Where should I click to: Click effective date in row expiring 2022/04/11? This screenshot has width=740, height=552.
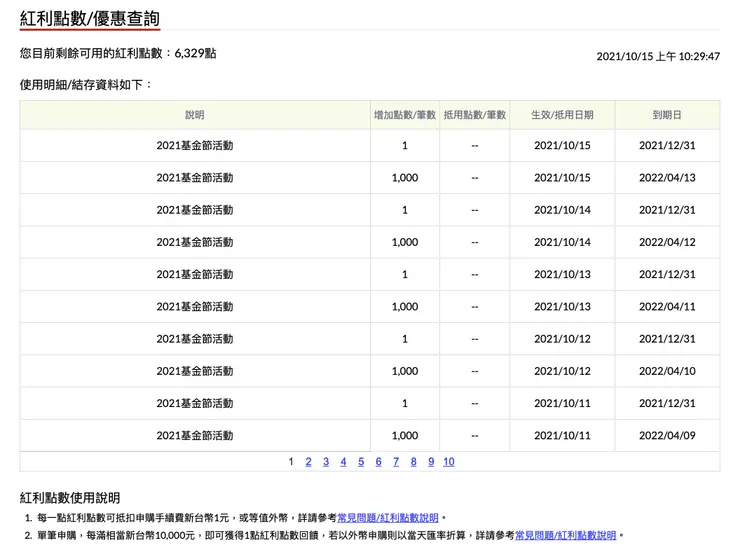[x=562, y=307]
